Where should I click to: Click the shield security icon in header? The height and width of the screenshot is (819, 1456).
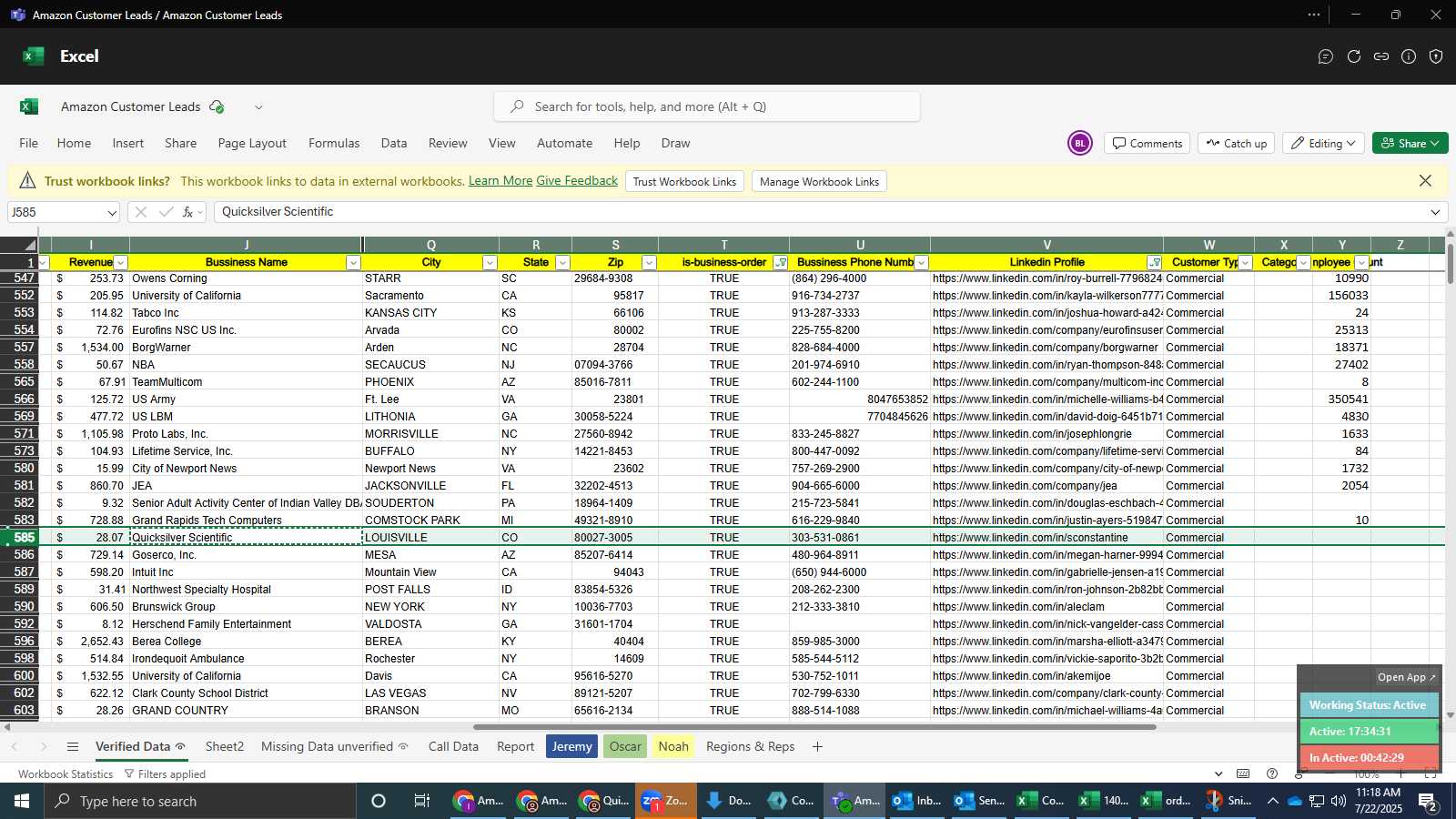pos(1436,56)
